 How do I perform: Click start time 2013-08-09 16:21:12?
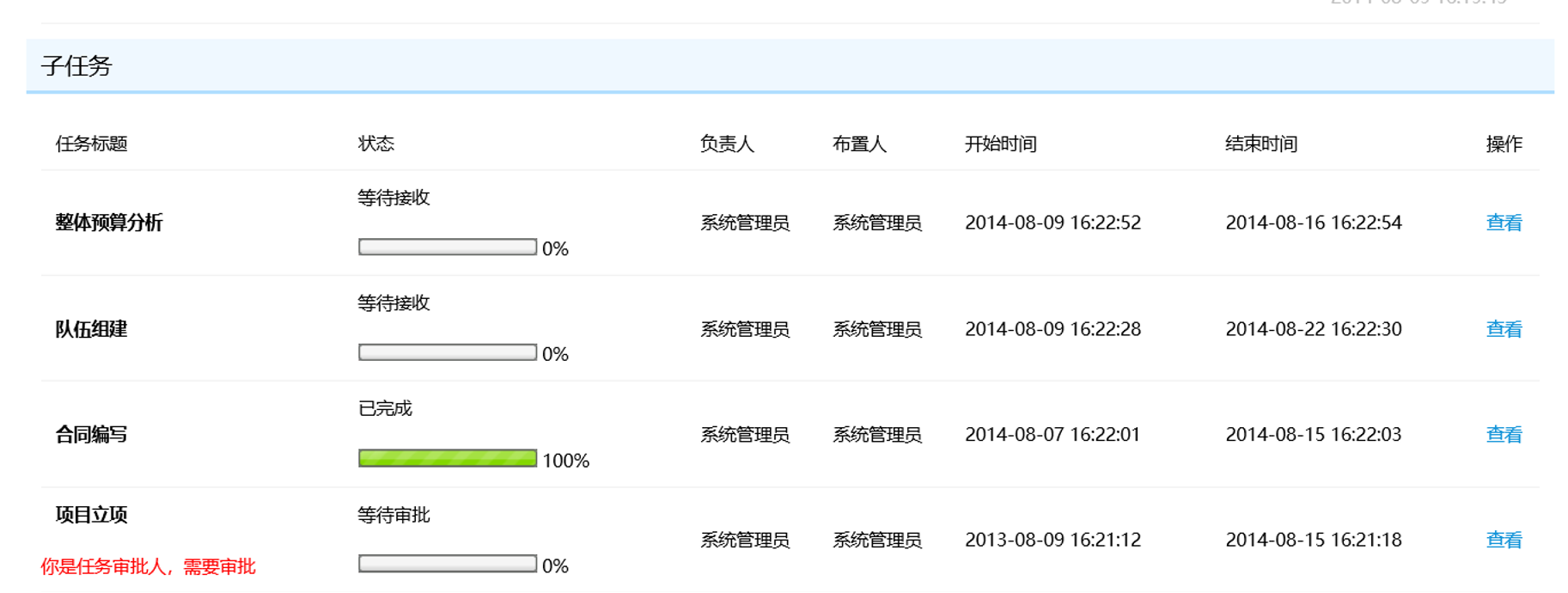click(x=1052, y=540)
